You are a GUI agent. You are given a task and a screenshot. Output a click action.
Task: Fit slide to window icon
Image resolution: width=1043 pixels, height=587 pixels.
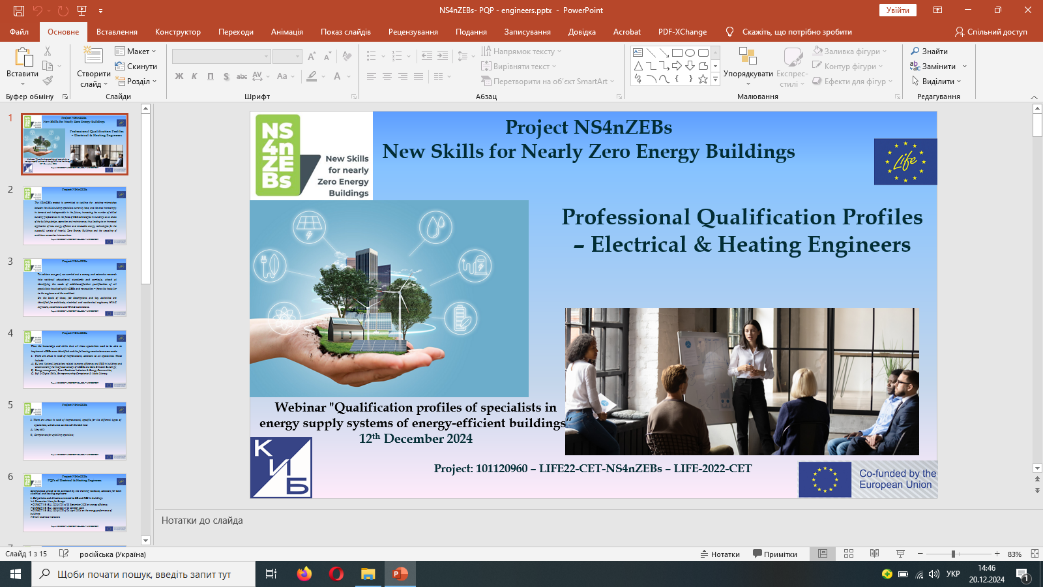click(x=1034, y=554)
